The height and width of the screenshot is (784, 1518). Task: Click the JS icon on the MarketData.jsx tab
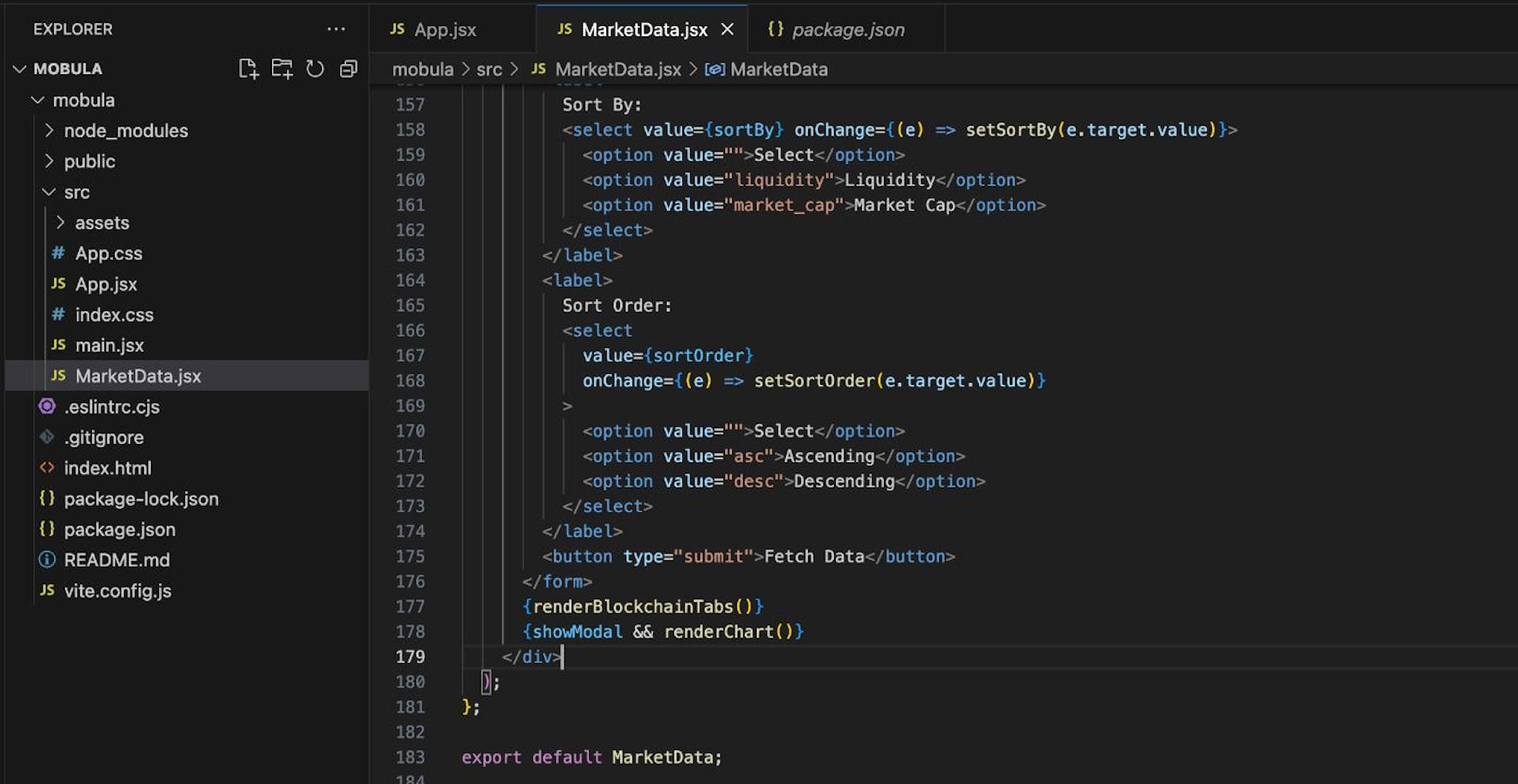[x=565, y=29]
